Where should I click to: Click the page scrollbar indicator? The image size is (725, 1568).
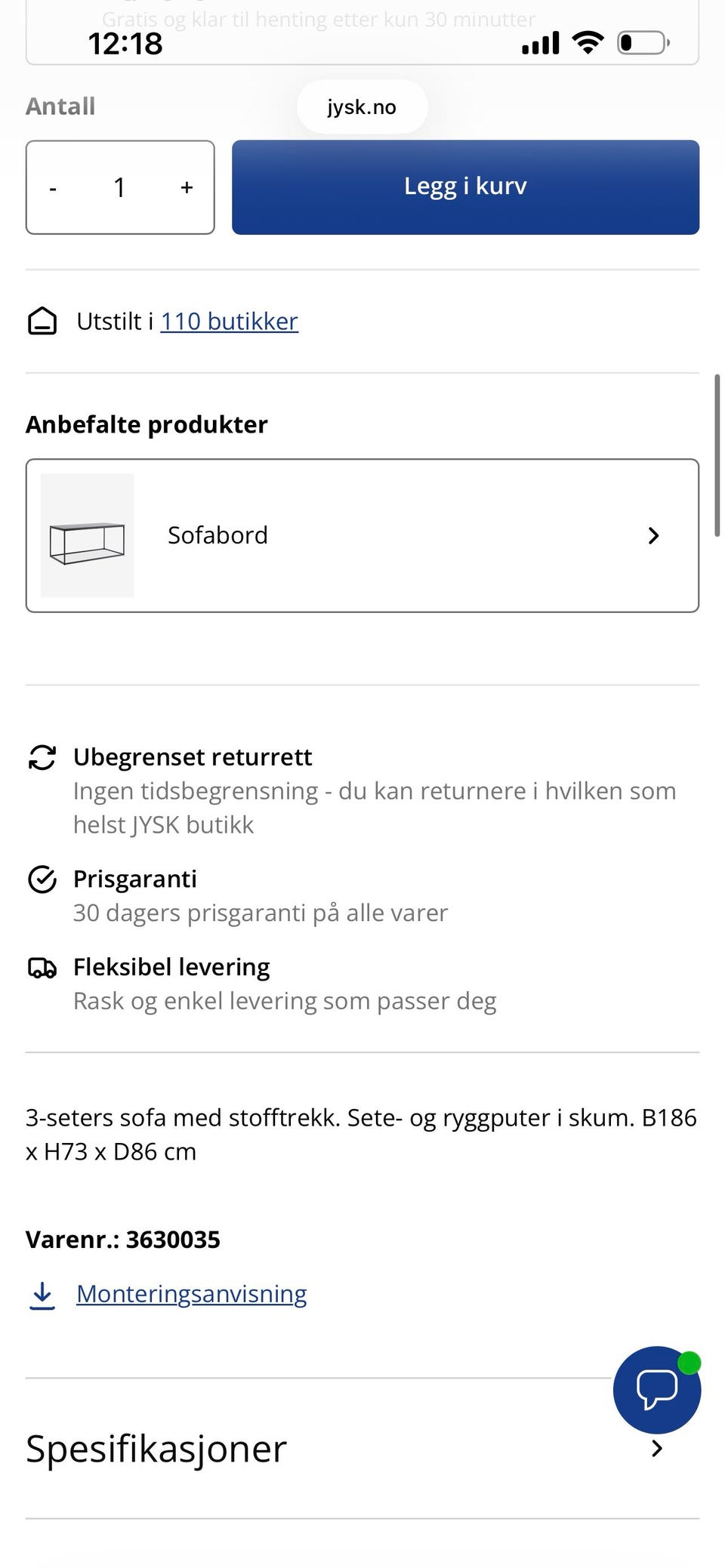(x=717, y=455)
